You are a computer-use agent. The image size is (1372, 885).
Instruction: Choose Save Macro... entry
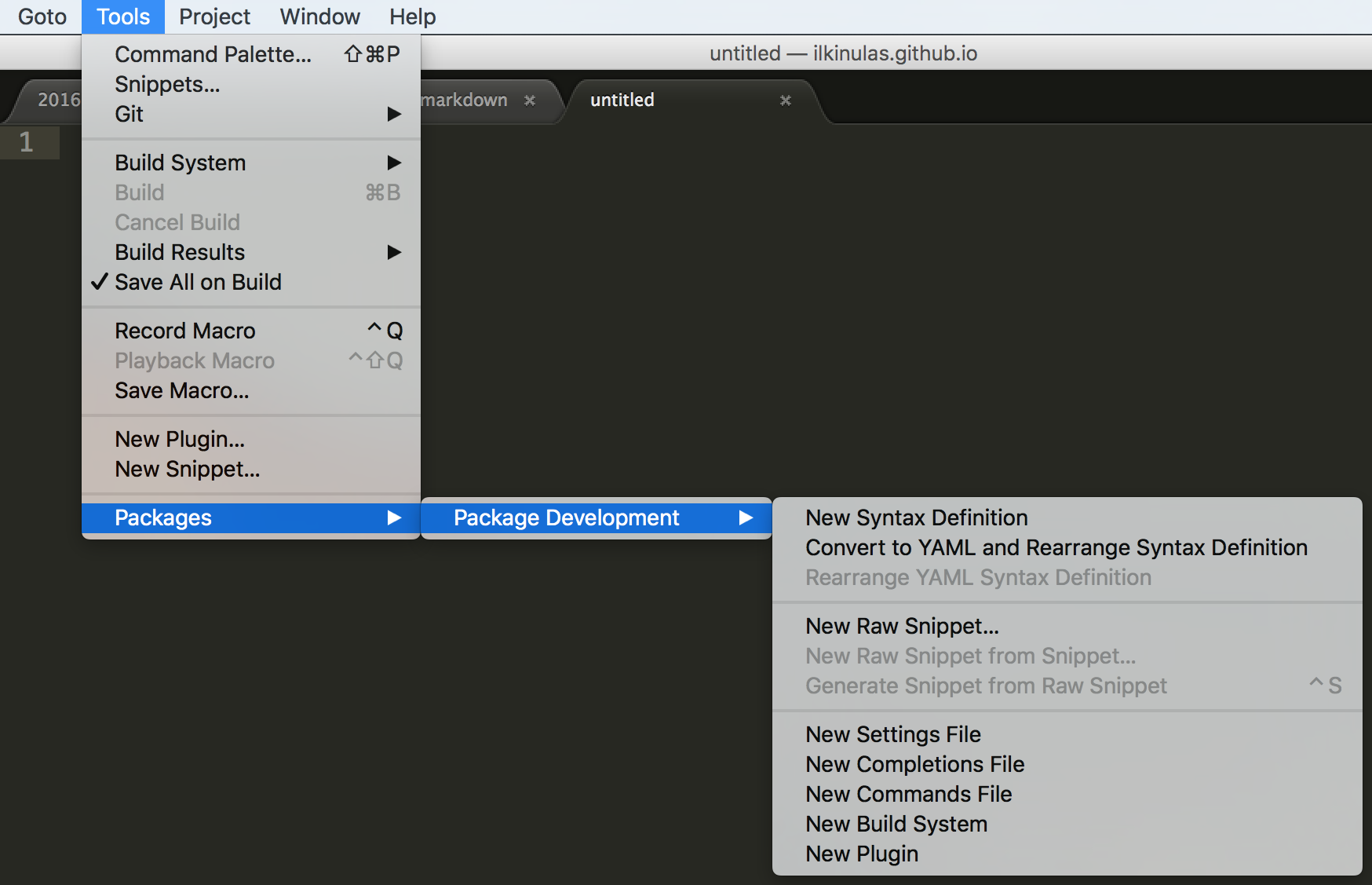pyautogui.click(x=251, y=390)
